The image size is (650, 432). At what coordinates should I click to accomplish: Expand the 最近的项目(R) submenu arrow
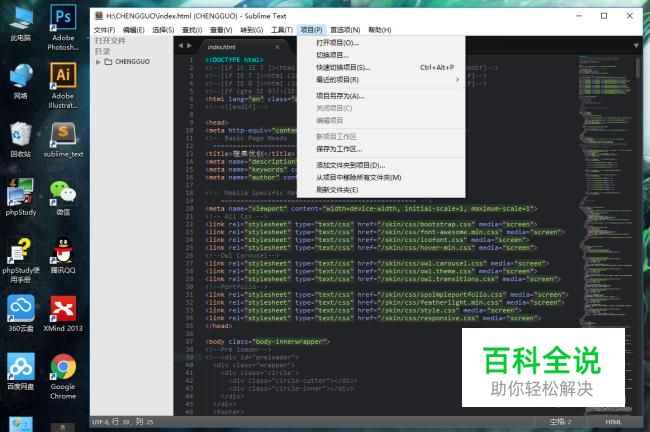tap(457, 80)
